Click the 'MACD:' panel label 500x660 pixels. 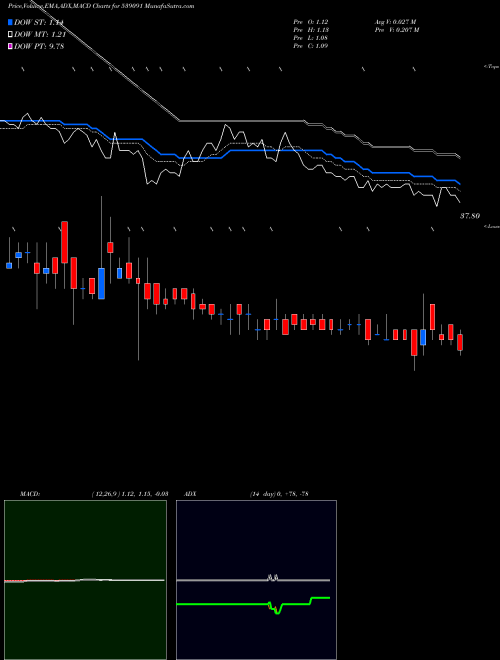[29, 494]
